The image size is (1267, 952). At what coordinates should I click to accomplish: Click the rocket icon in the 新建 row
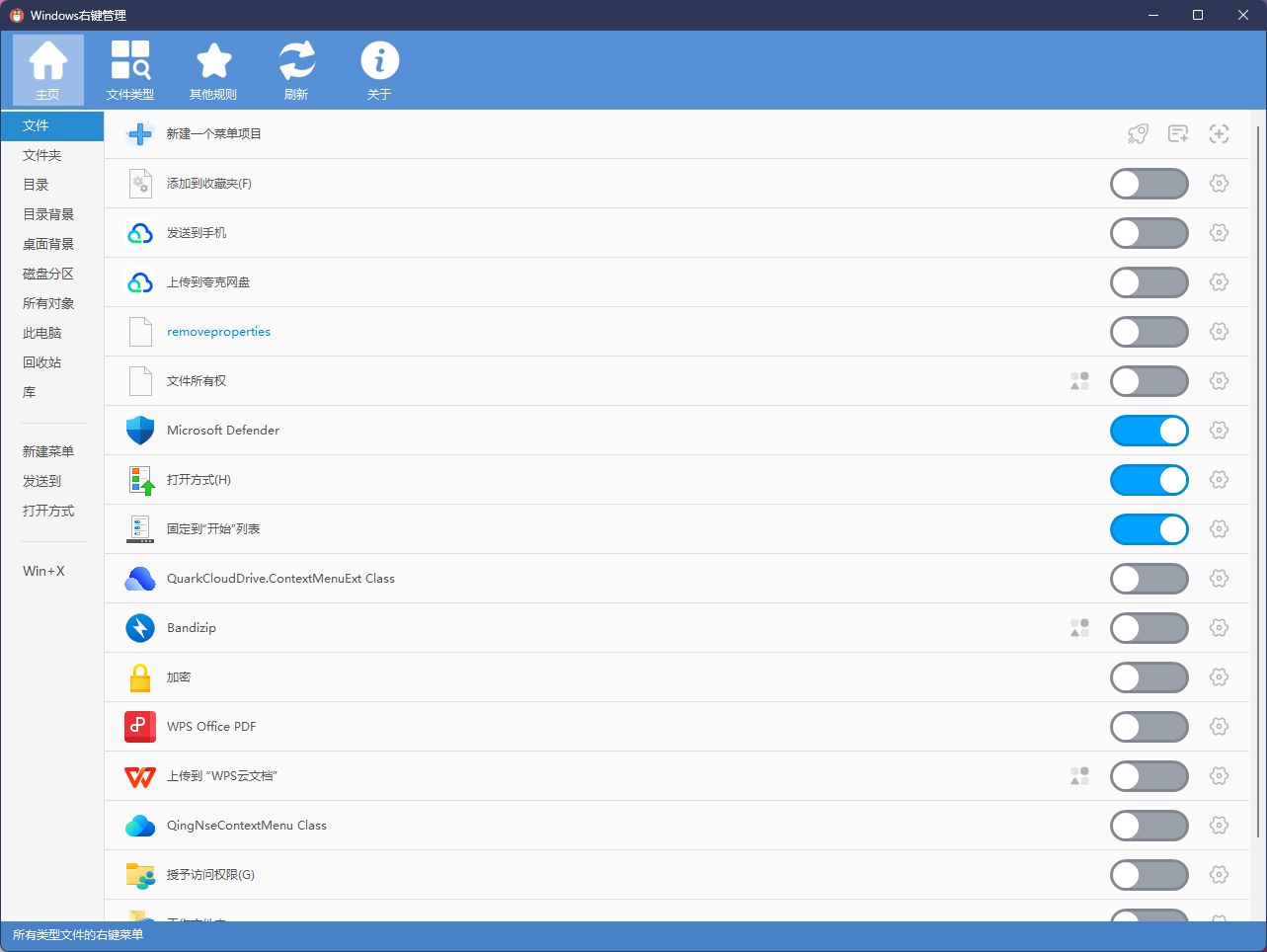[x=1138, y=134]
